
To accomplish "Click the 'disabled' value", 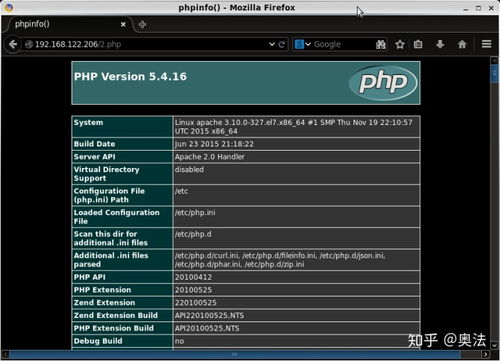I will (x=189, y=169).
